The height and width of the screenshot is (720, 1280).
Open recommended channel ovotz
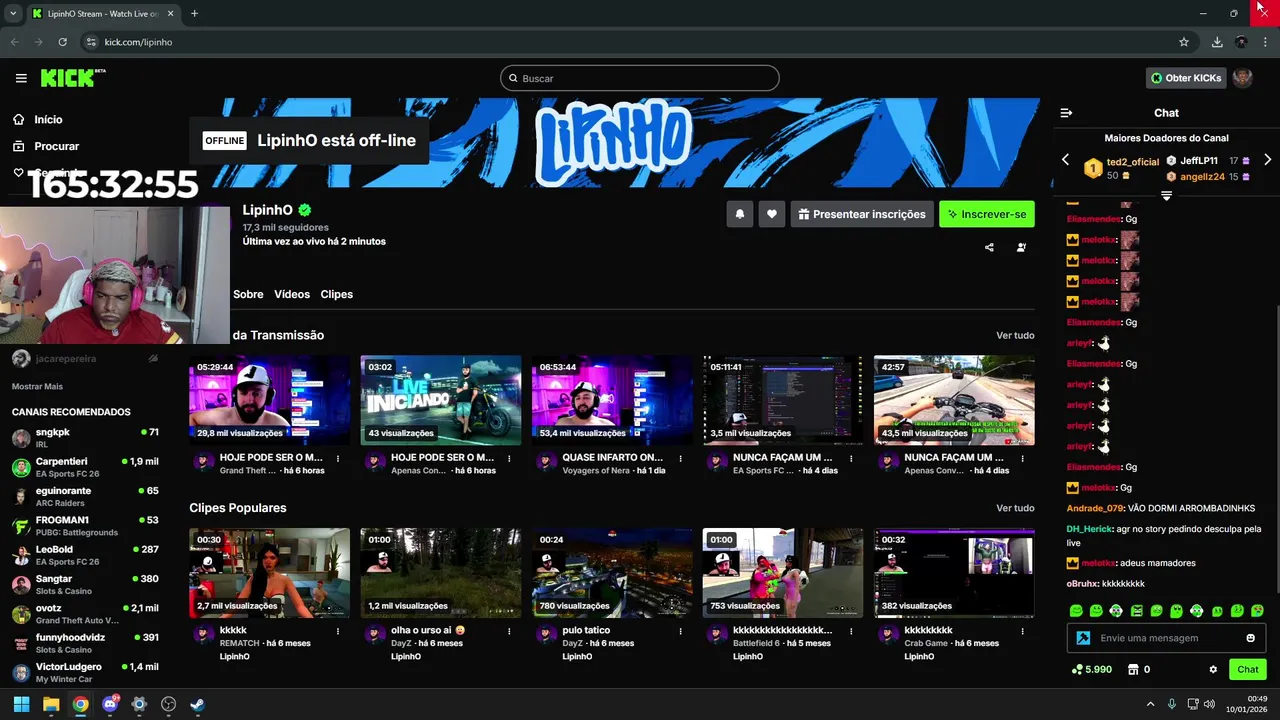85,614
